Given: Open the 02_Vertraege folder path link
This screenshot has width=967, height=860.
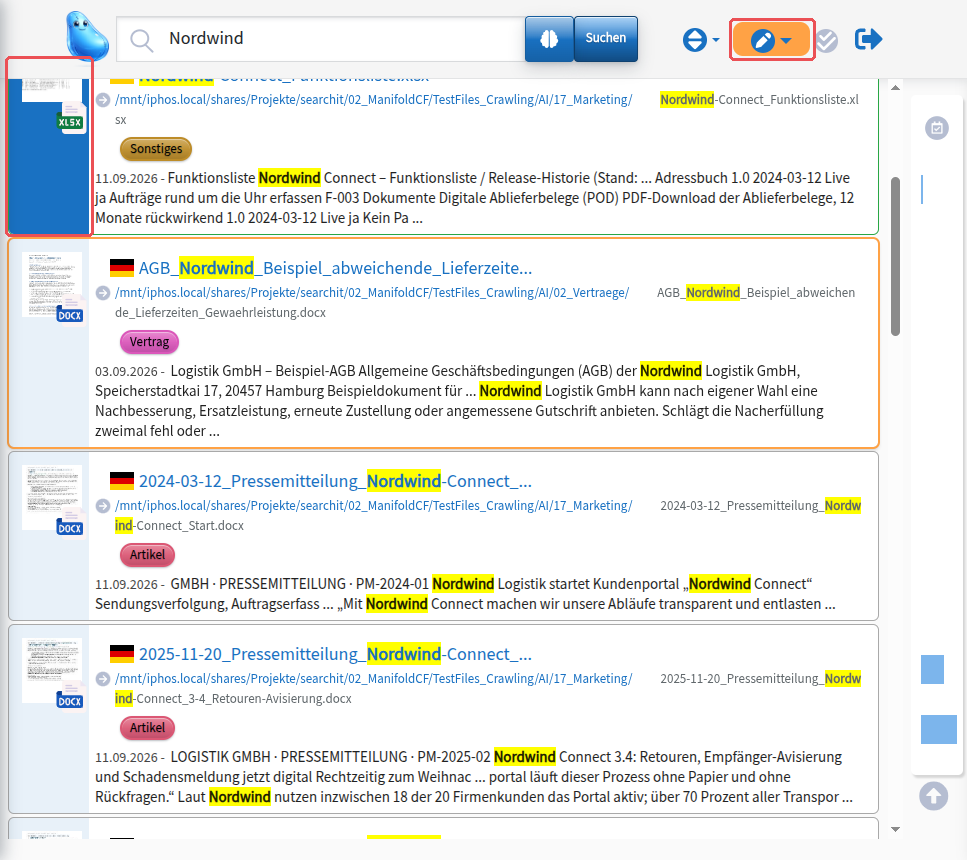Looking at the screenshot, I should 372,292.
